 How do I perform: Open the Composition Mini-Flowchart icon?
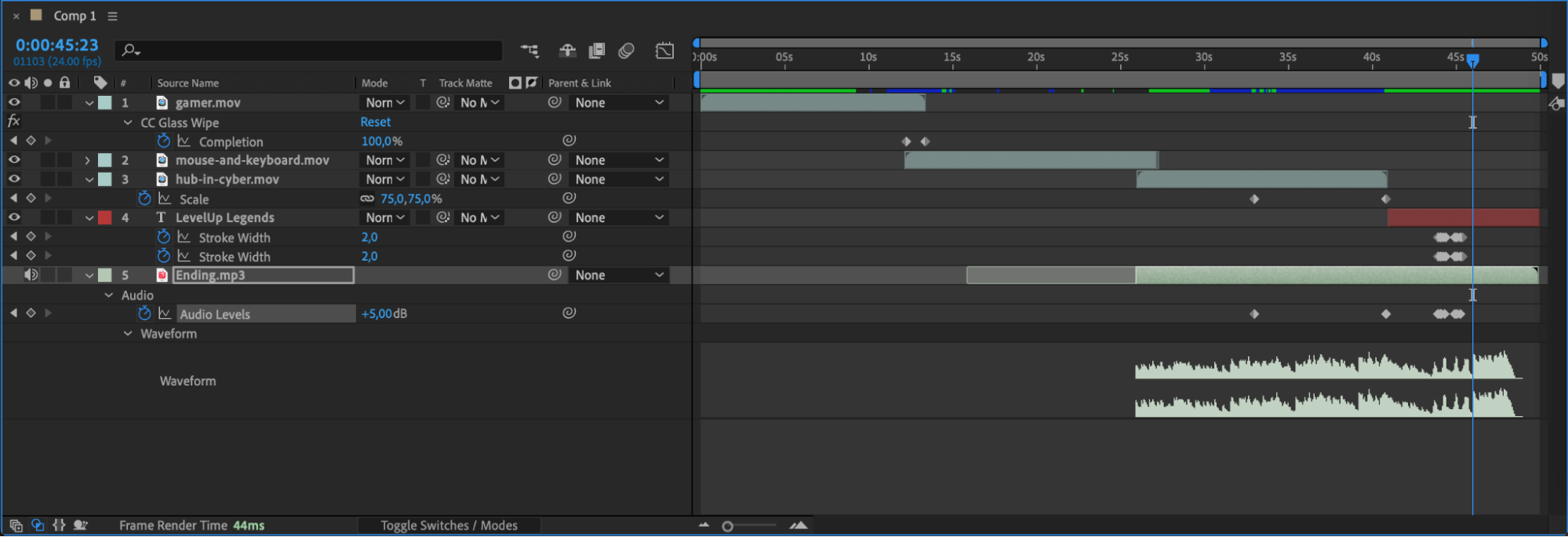(529, 51)
